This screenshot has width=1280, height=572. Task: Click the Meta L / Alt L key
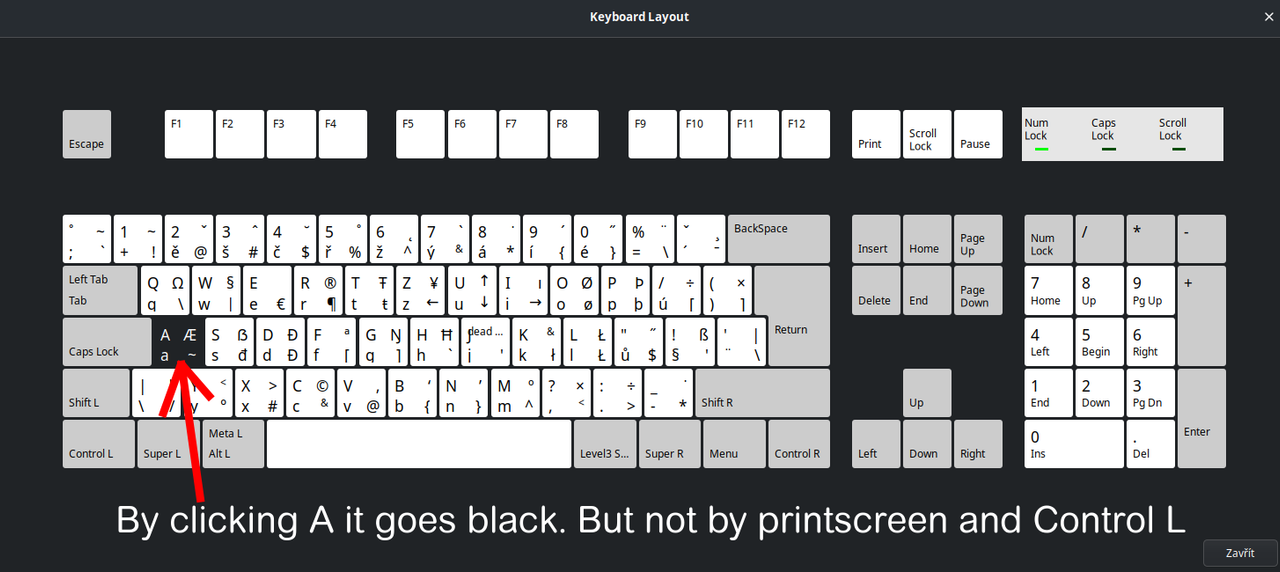(234, 444)
